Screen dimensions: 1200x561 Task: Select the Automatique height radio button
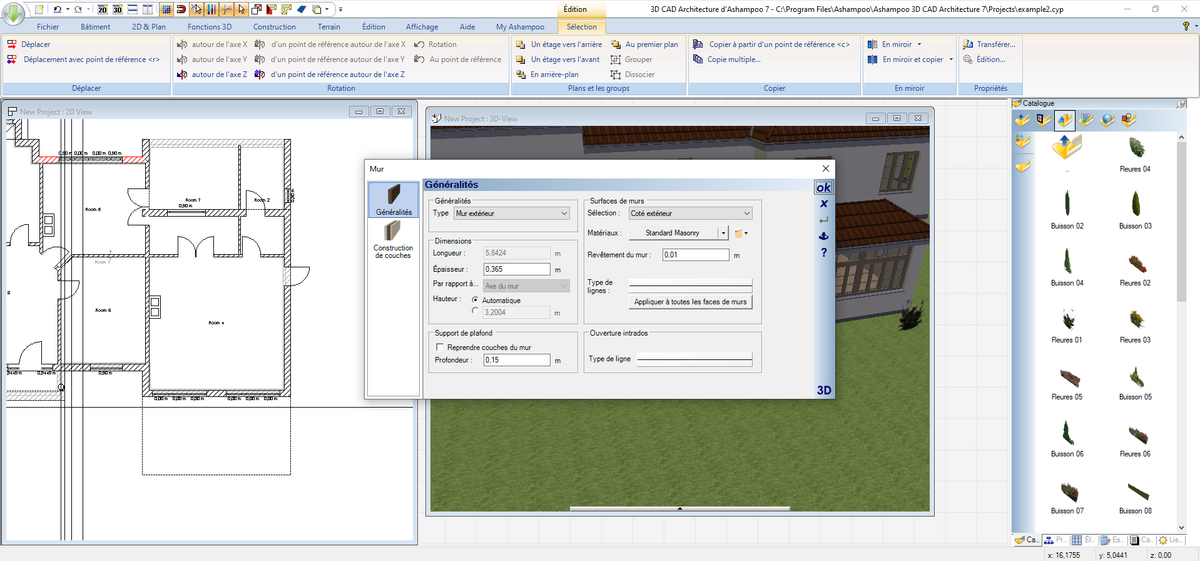click(x=475, y=300)
